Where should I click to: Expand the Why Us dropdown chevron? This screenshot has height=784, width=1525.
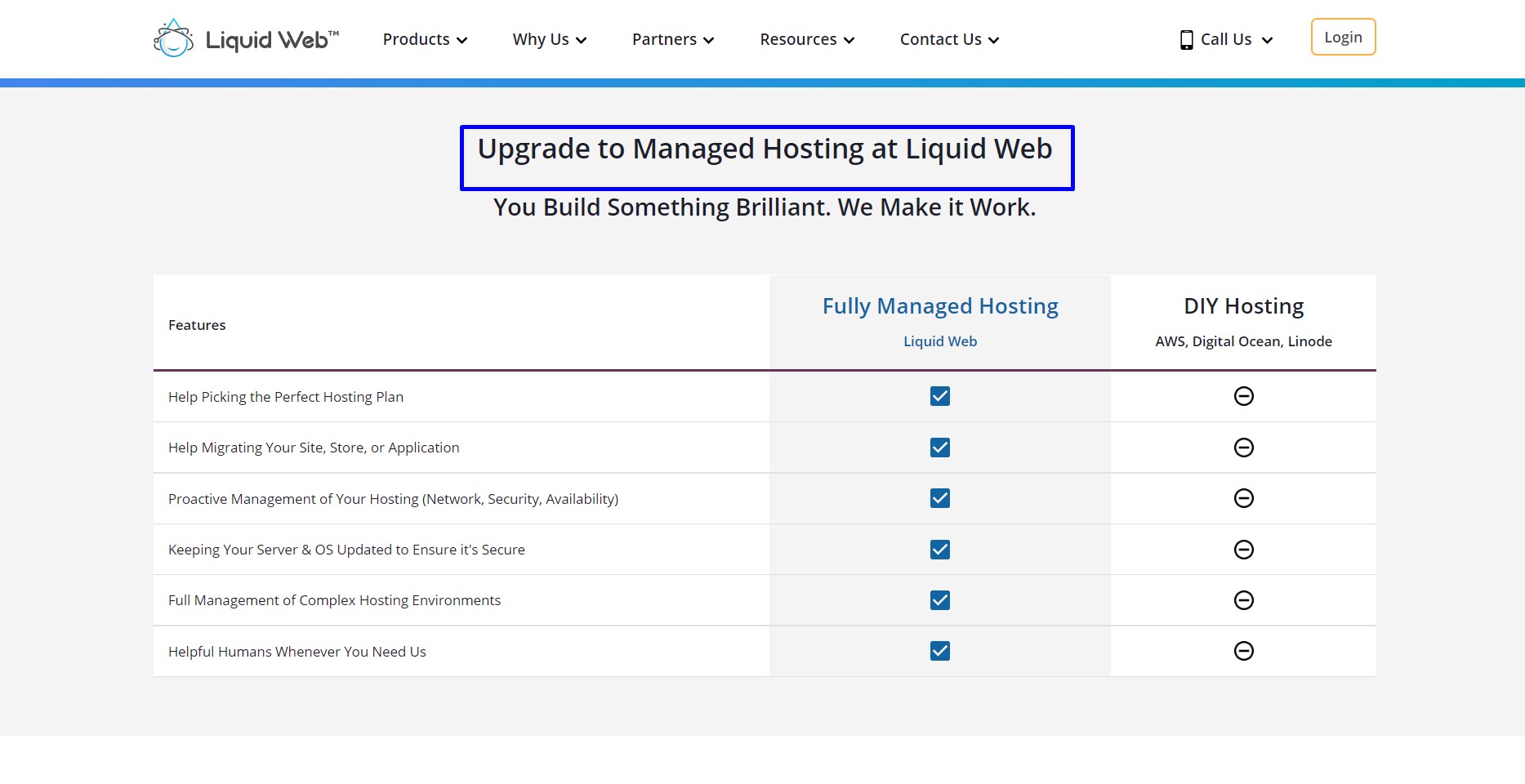[581, 41]
